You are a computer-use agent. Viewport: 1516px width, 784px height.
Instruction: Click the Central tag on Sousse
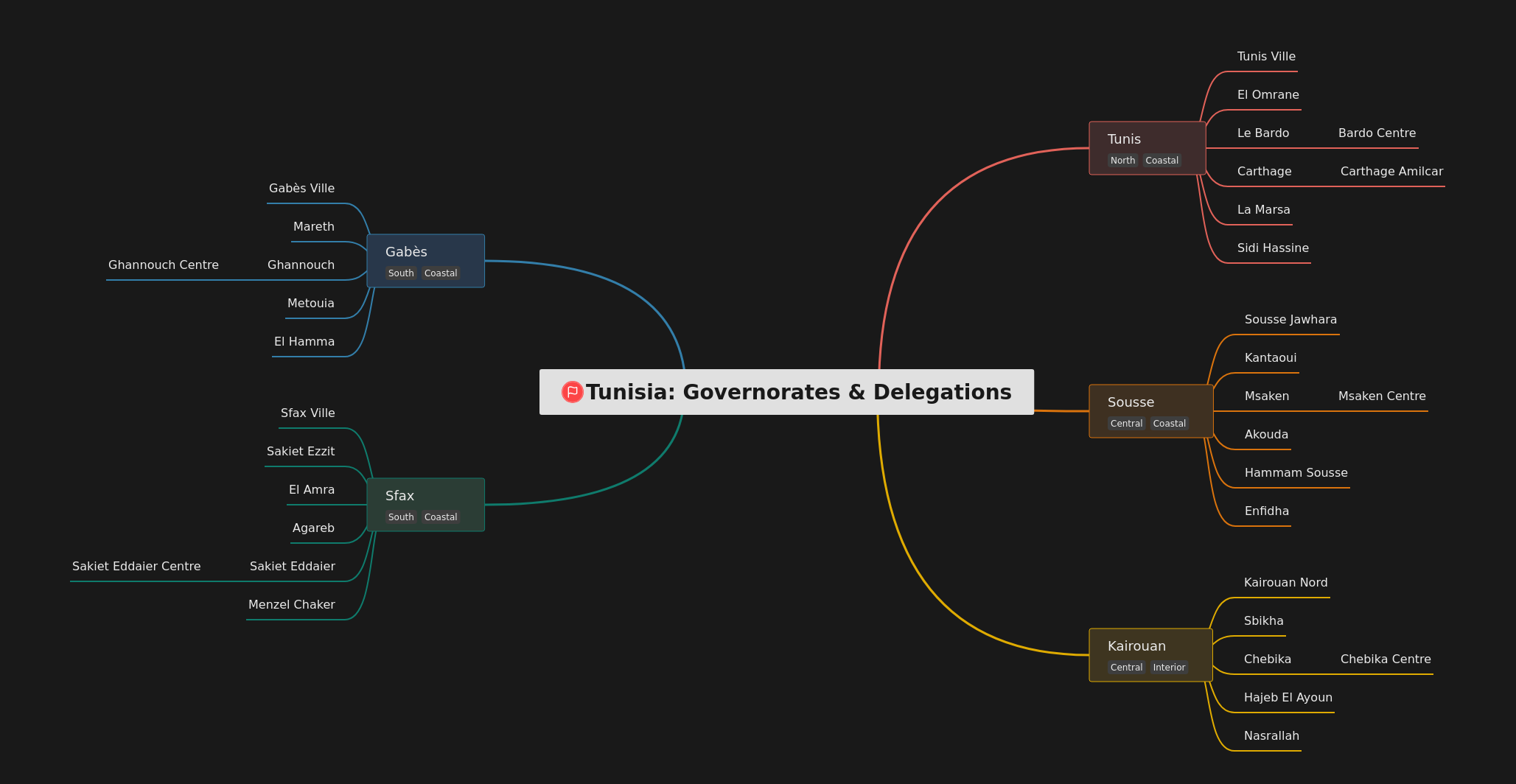[x=1126, y=424]
